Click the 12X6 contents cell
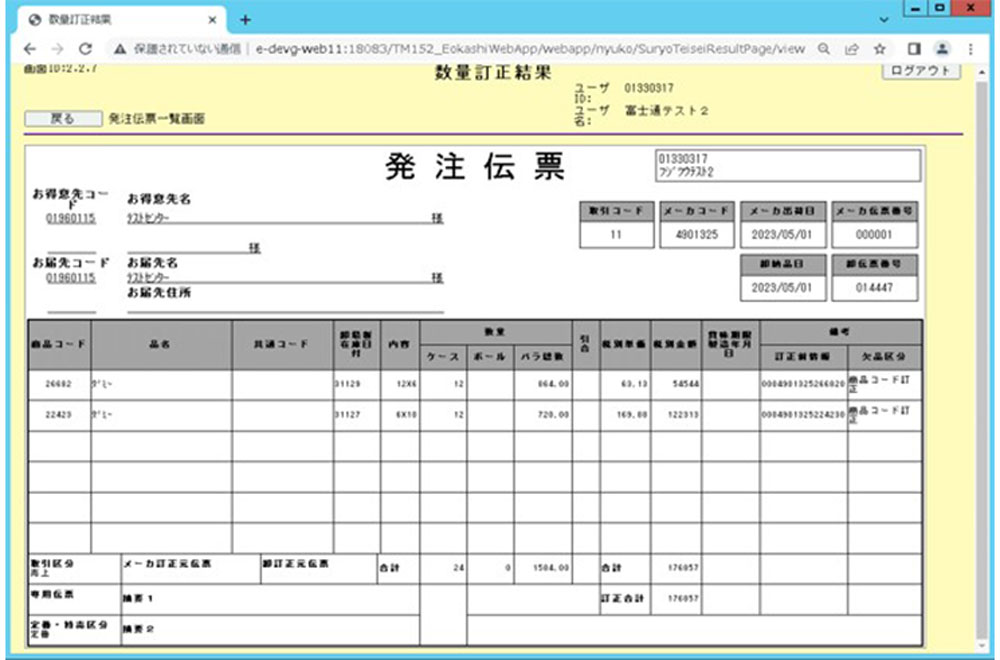 pyautogui.click(x=400, y=385)
